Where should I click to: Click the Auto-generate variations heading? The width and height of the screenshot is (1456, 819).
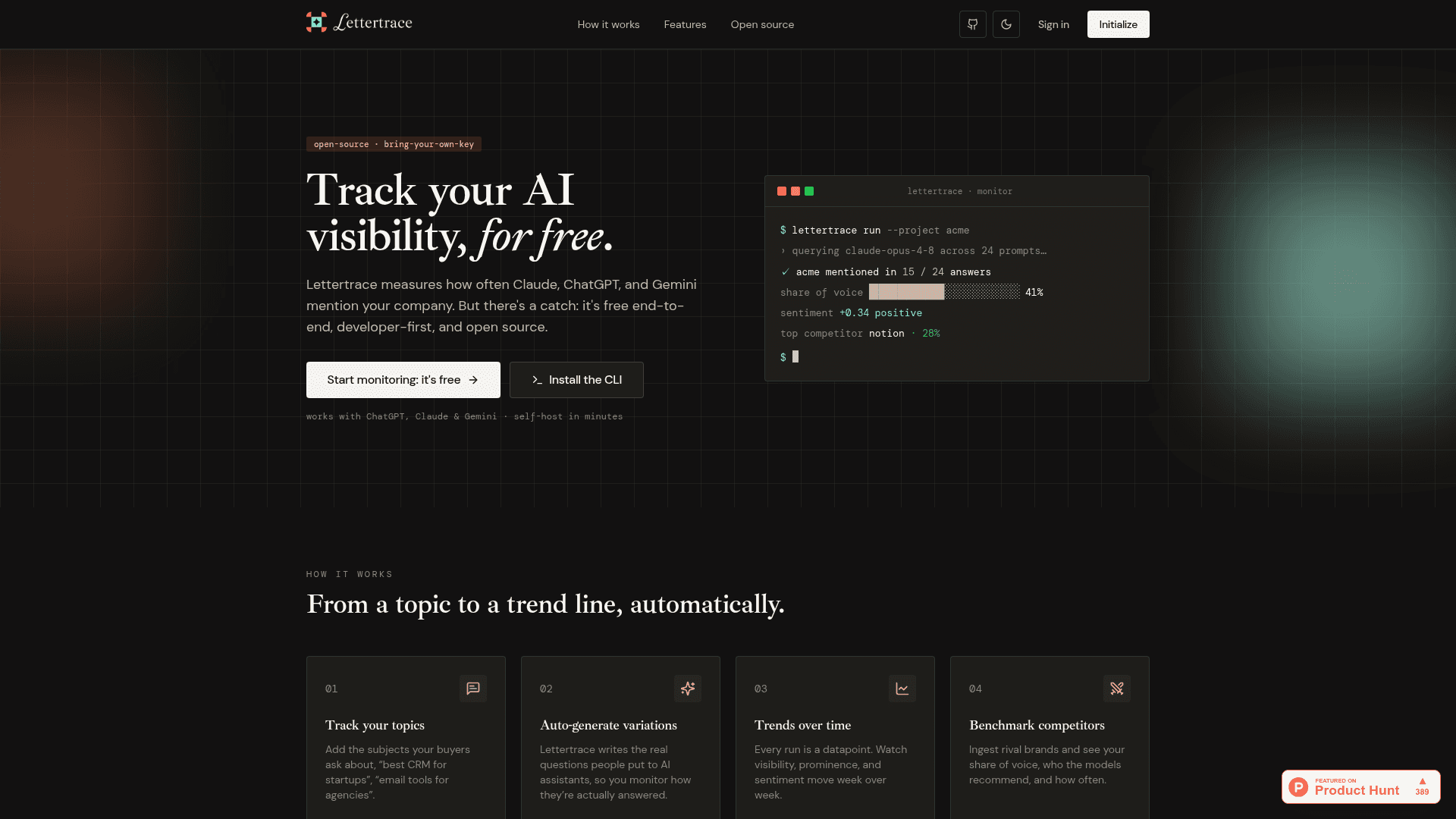coord(608,725)
